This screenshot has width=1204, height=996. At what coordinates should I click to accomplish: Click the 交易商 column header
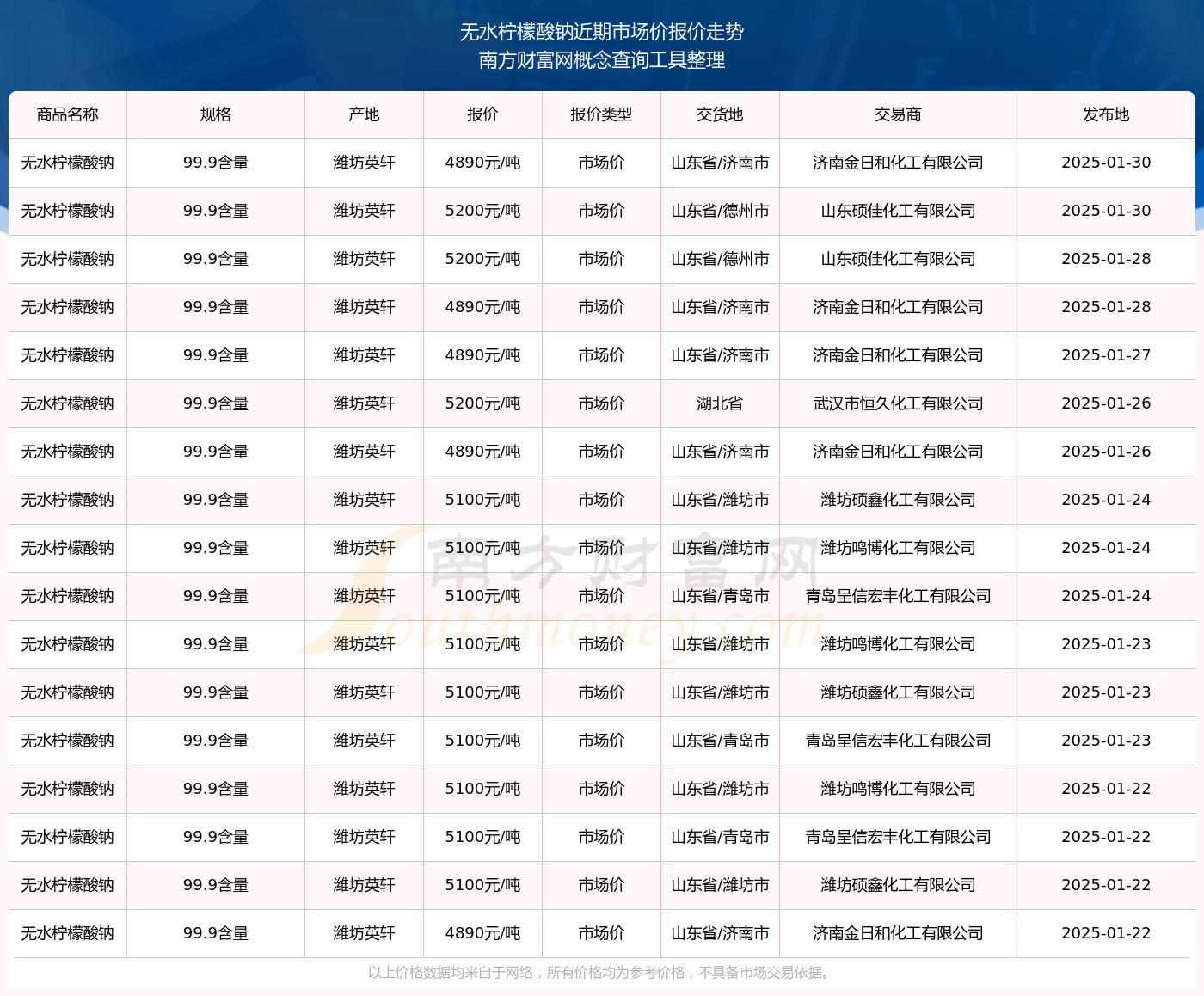click(x=898, y=114)
